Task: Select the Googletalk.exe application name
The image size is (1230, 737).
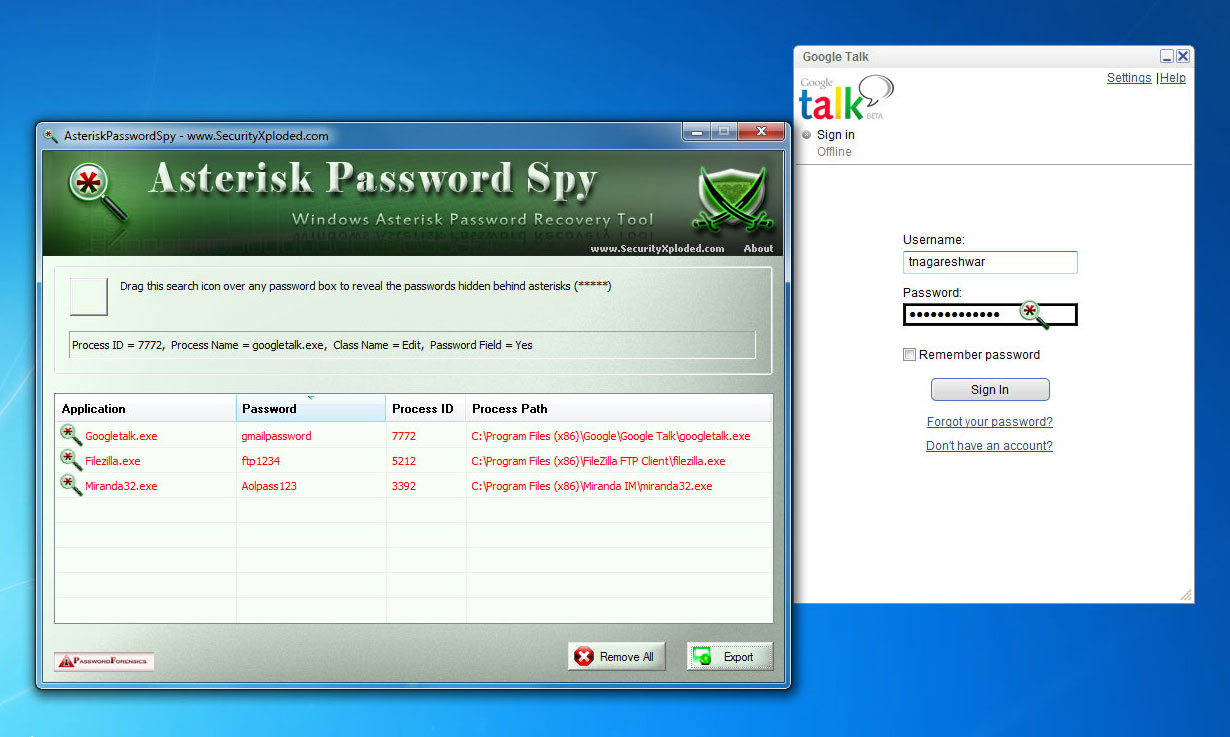Action: (121, 436)
